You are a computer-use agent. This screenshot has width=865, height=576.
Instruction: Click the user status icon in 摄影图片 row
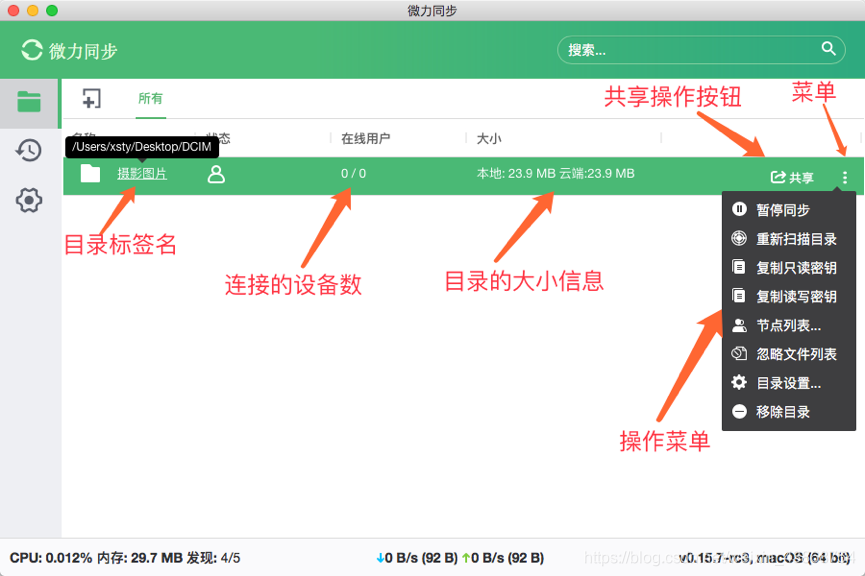216,174
